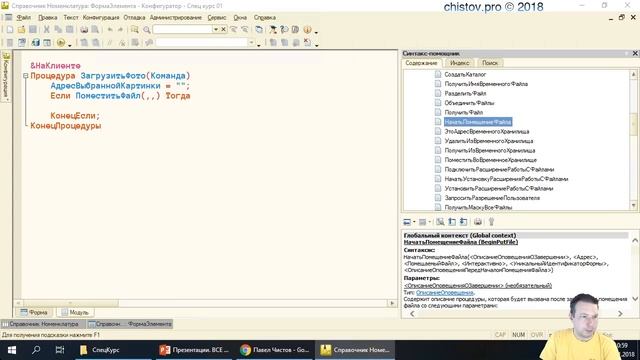Open the Отладка menu

(134, 18)
